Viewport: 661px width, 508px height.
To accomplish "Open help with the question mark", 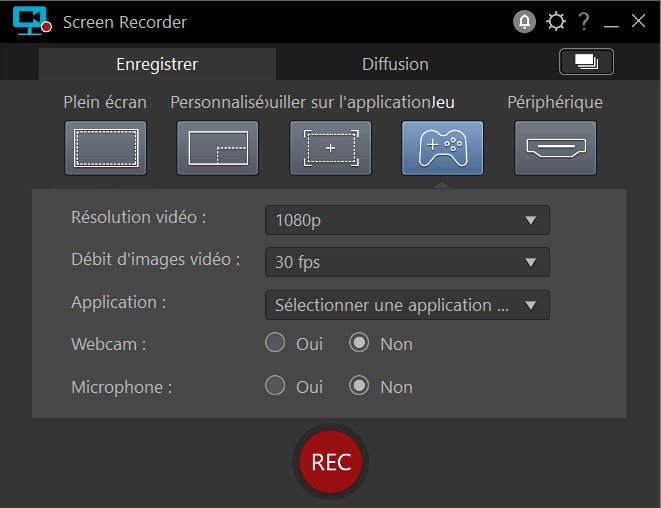I will (x=584, y=21).
